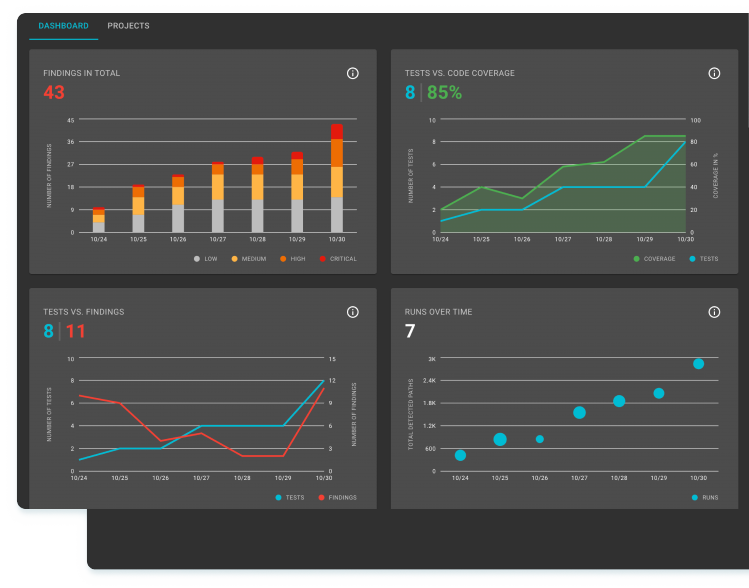Open info icon on Runs Over Time card
749x588 pixels.
[714, 312]
